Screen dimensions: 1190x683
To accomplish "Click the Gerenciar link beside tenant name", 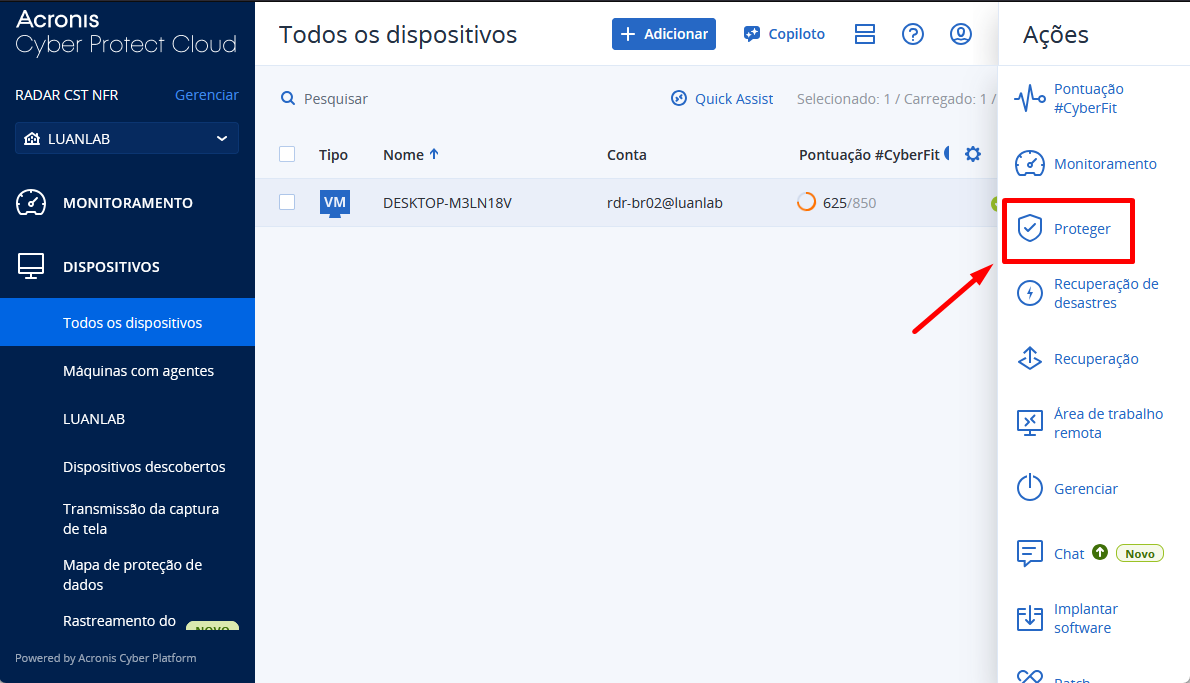I will click(x=206, y=95).
